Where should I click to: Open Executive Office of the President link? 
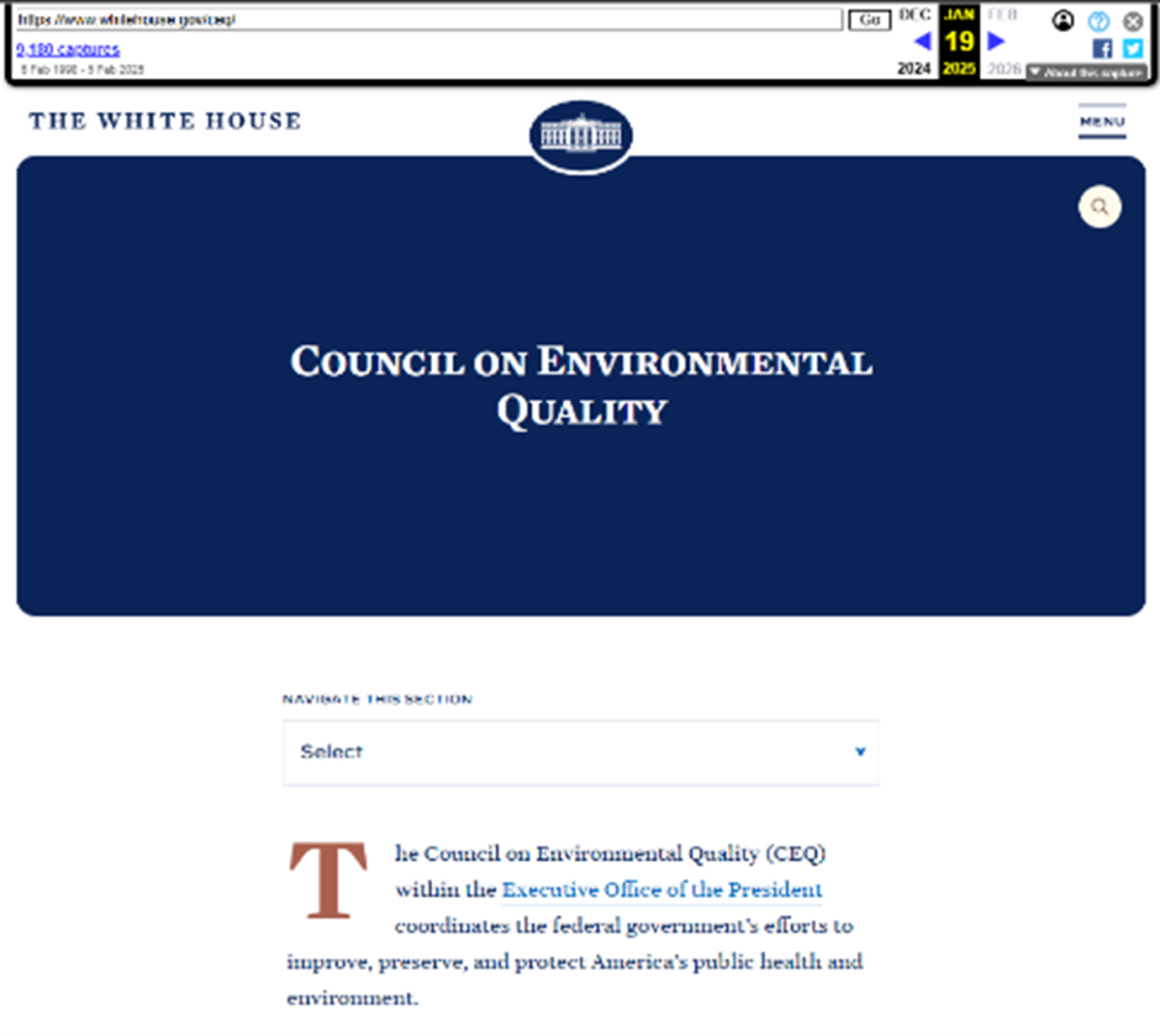pyautogui.click(x=661, y=889)
